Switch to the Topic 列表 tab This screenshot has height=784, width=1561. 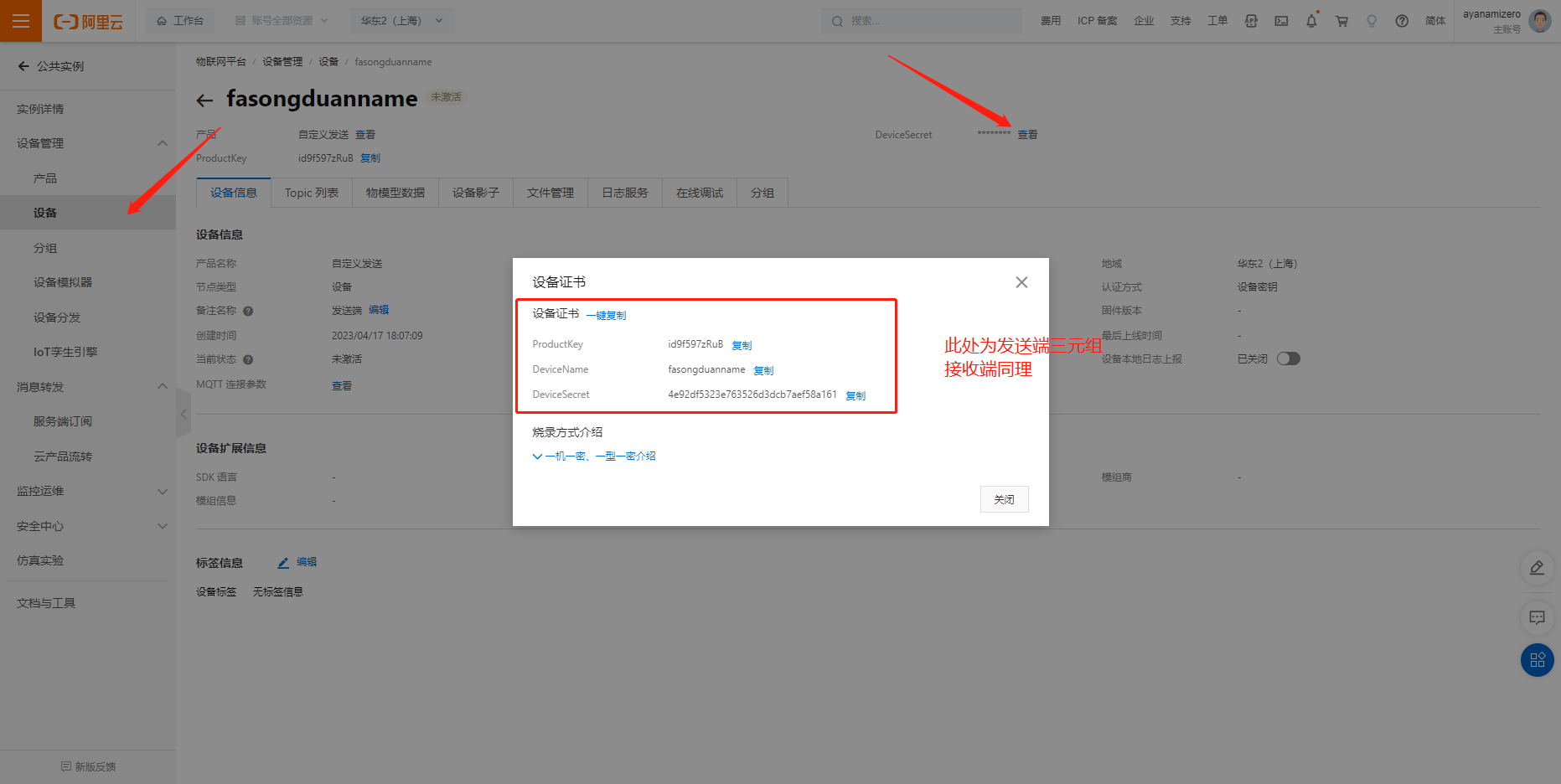tap(312, 193)
